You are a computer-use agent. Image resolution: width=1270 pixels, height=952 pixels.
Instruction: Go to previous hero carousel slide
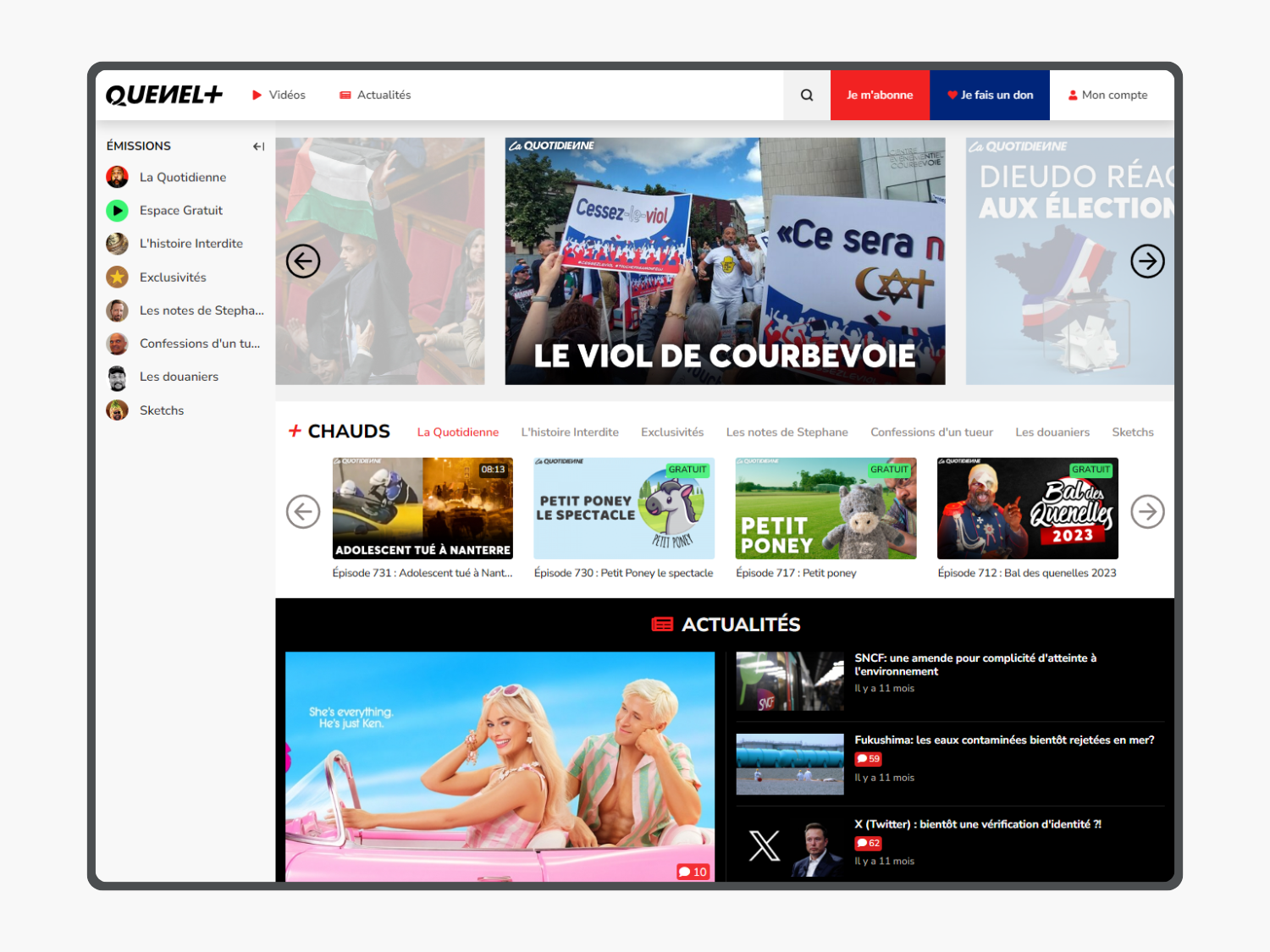[x=303, y=261]
